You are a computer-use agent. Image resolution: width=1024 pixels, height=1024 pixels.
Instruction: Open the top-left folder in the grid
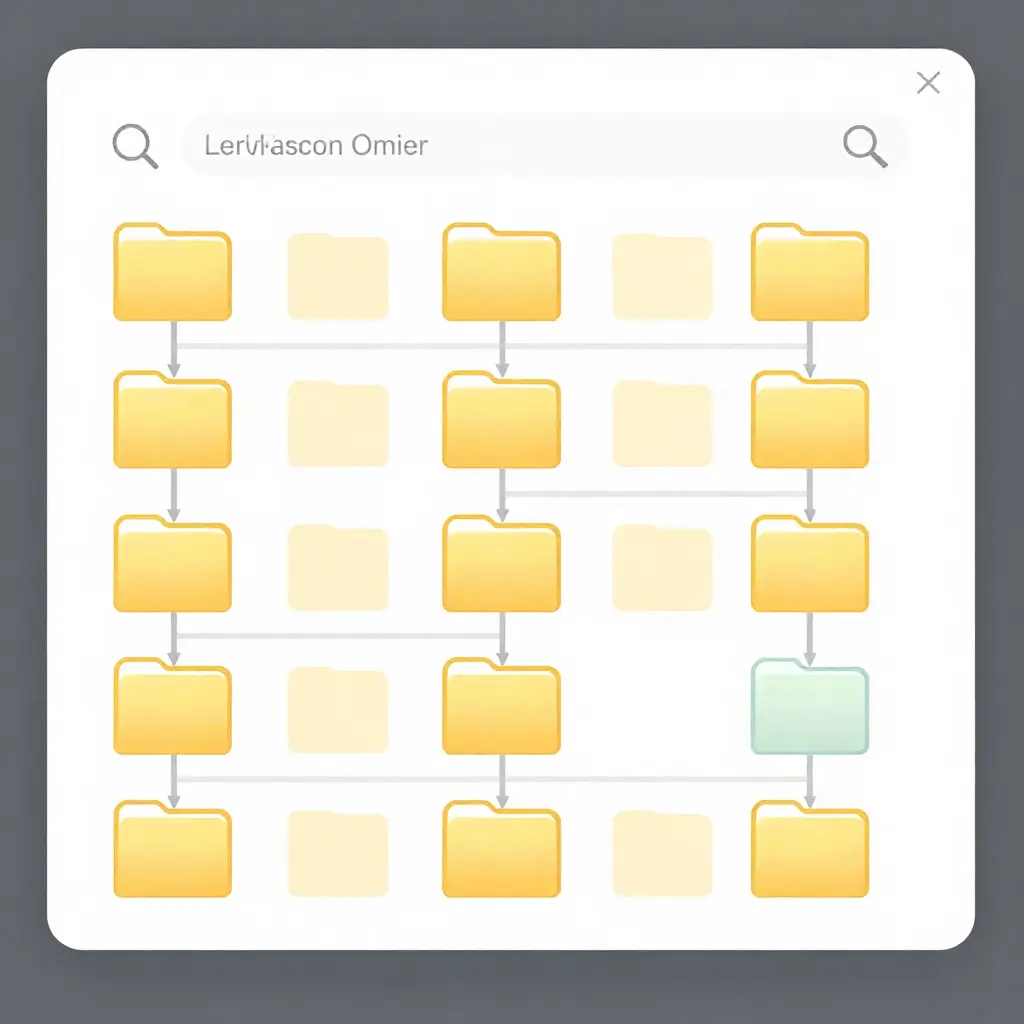coord(172,270)
